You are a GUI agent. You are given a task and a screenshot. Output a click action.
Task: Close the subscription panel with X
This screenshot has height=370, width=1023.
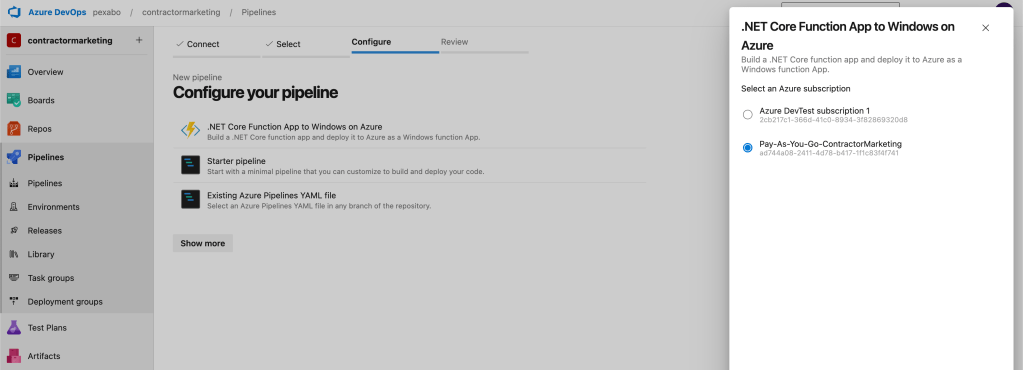[986, 28]
